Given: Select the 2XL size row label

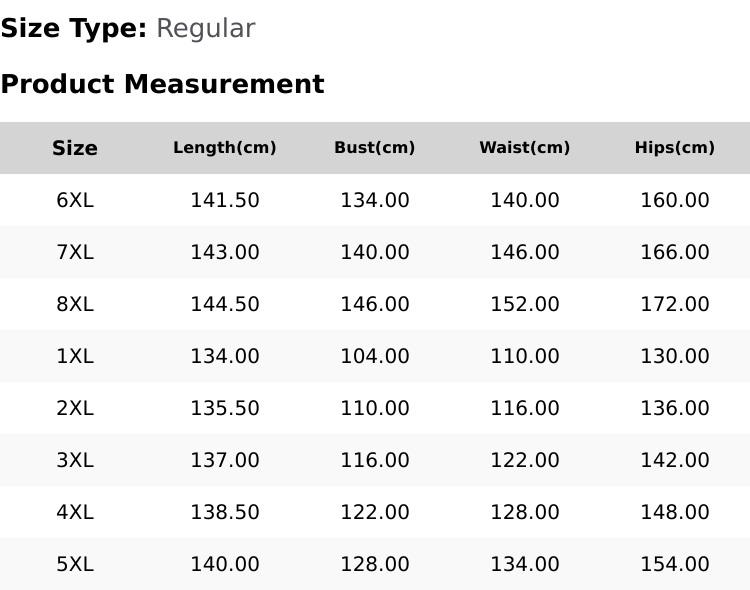Looking at the screenshot, I should click(75, 408).
